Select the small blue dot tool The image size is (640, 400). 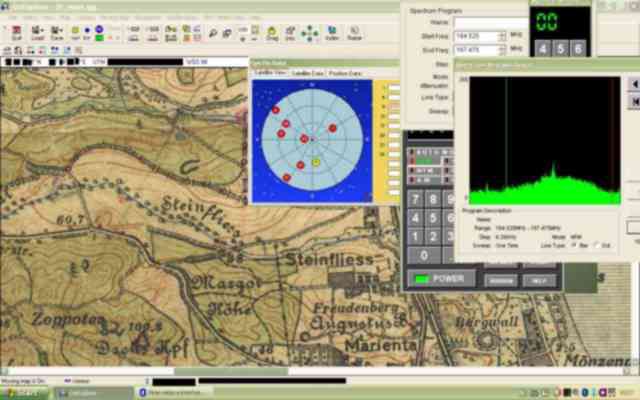[87, 30]
